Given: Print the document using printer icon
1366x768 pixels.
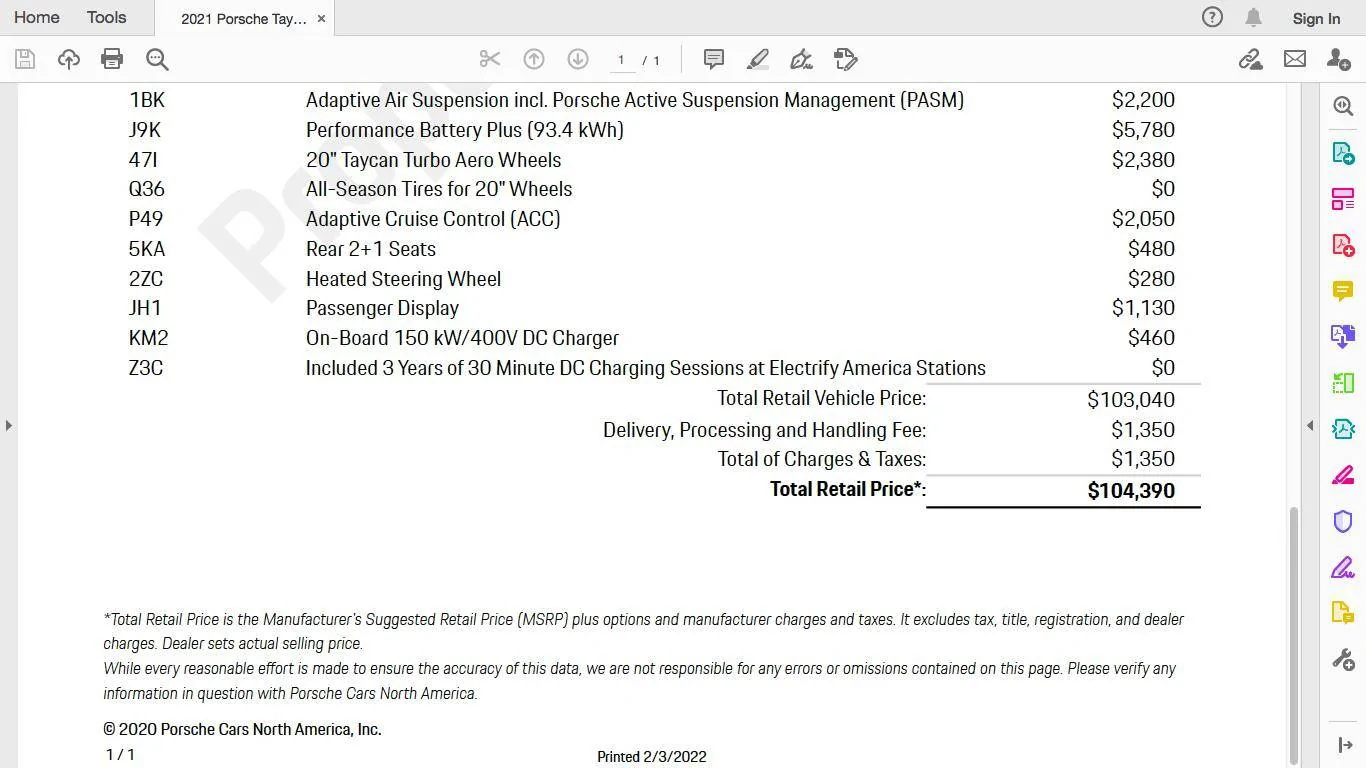Looking at the screenshot, I should pos(112,59).
